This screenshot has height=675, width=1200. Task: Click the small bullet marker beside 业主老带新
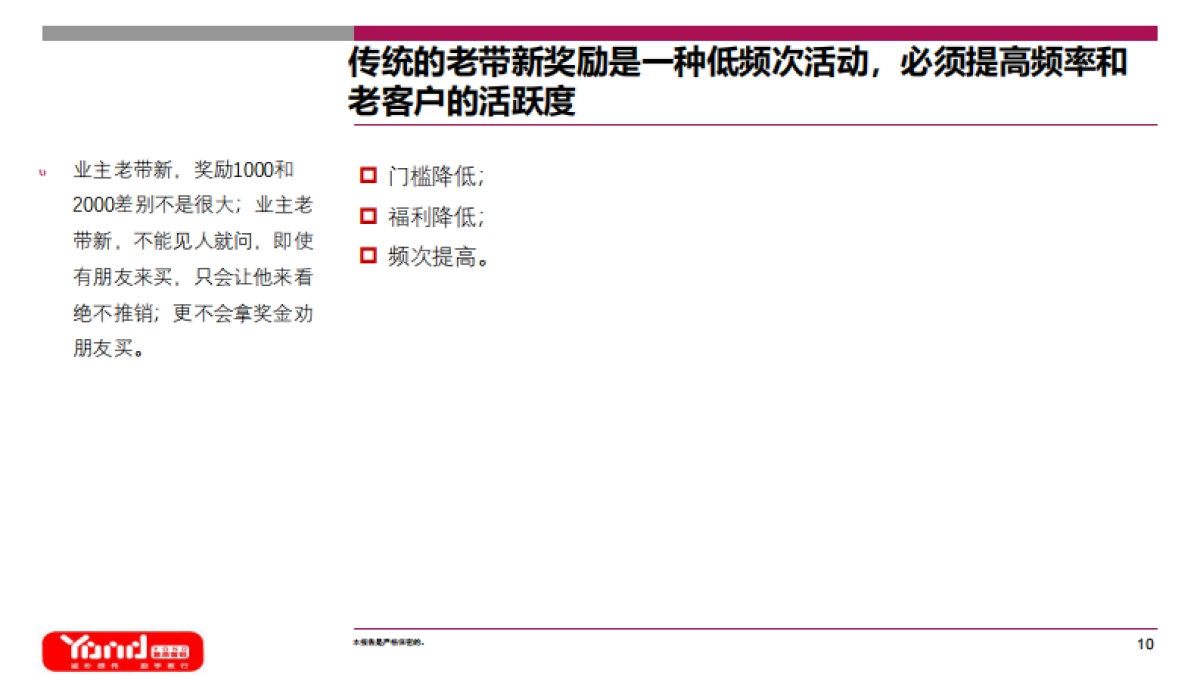pyautogui.click(x=42, y=172)
